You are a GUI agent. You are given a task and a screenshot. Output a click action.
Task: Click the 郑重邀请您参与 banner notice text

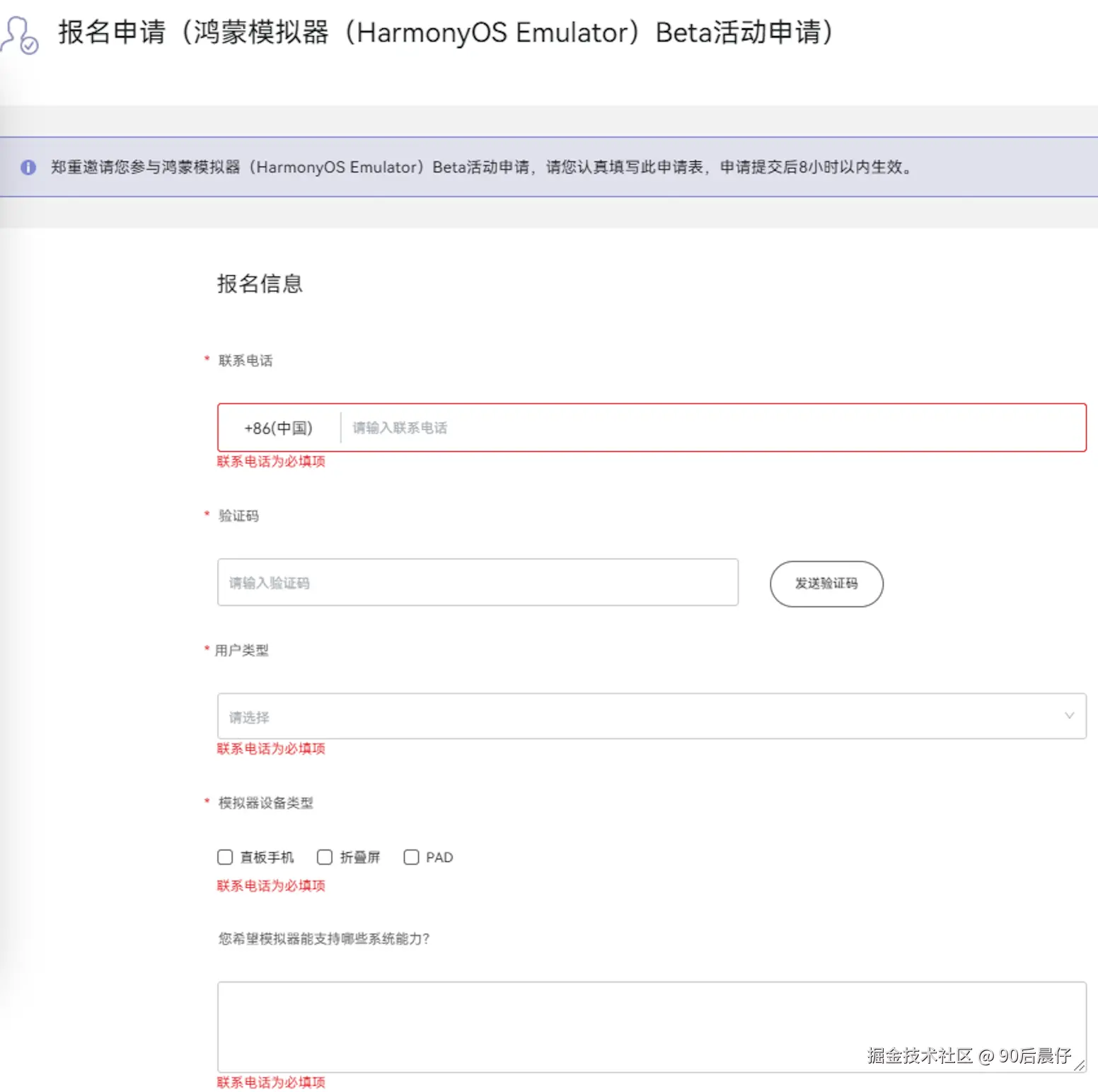482,168
